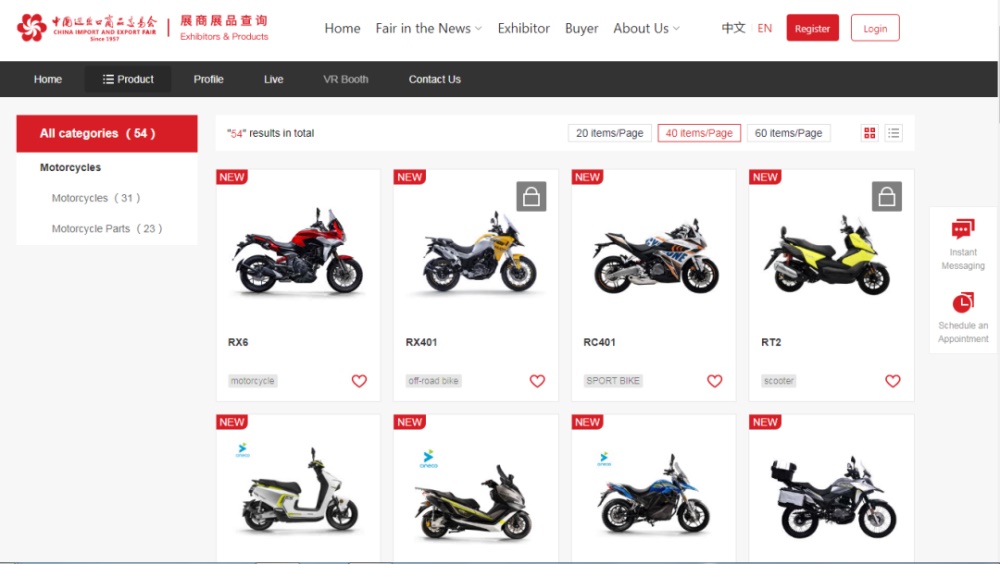
Task: Go to Home in top navigation
Action: (x=342, y=28)
